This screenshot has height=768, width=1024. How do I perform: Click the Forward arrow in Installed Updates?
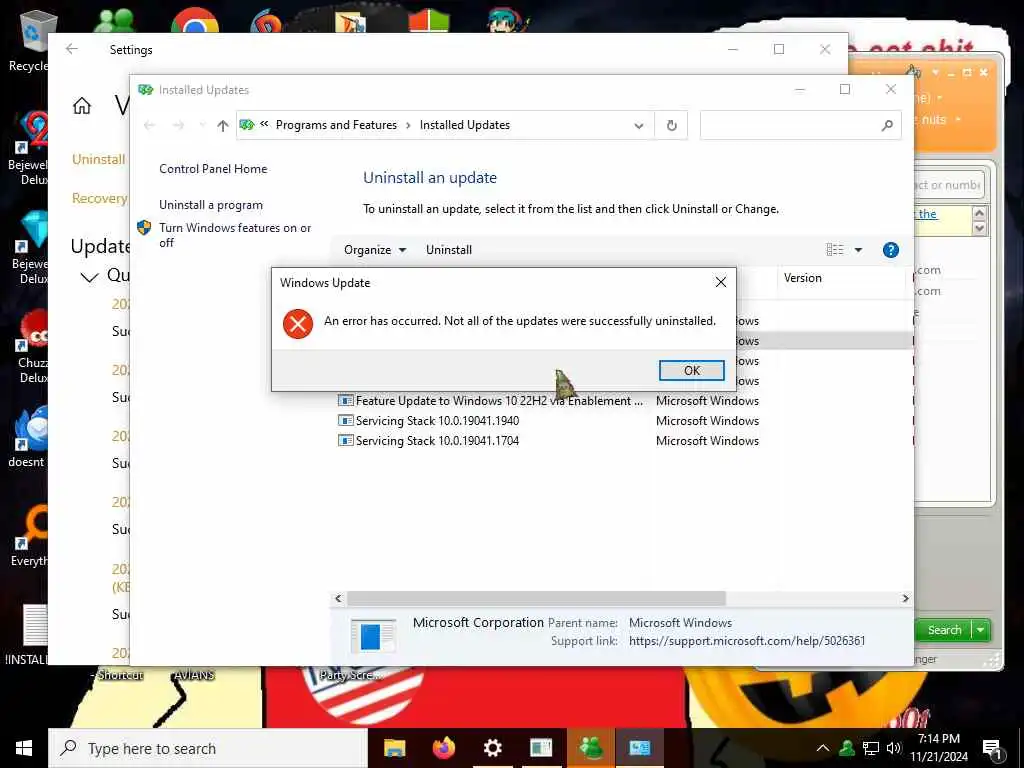pos(178,125)
